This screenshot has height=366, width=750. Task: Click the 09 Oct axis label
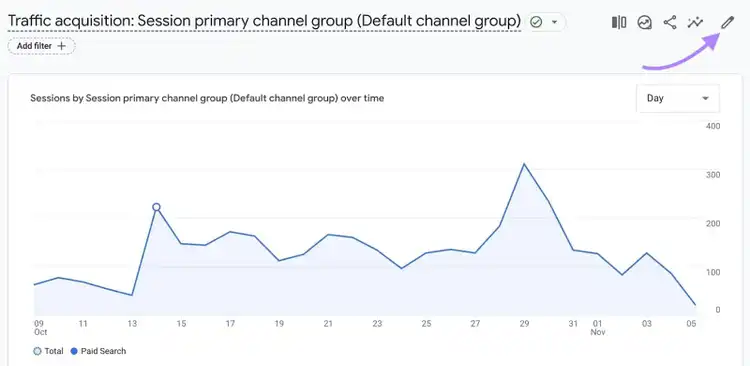40,328
